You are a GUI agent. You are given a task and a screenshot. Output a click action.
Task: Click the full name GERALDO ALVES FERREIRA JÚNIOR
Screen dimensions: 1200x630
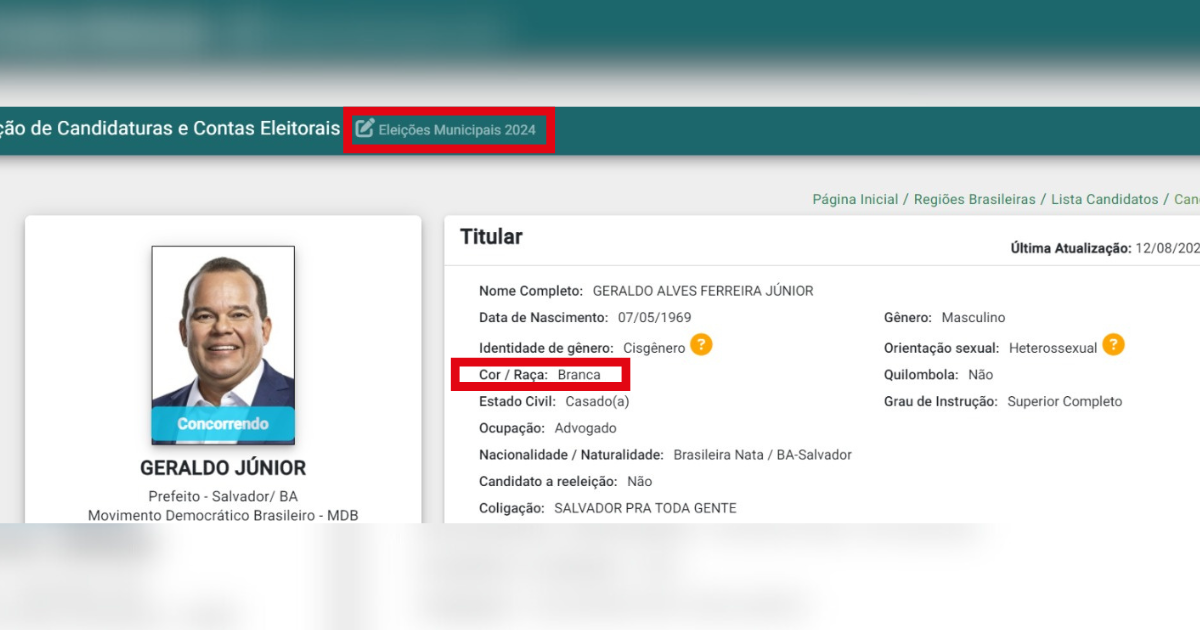pos(703,291)
